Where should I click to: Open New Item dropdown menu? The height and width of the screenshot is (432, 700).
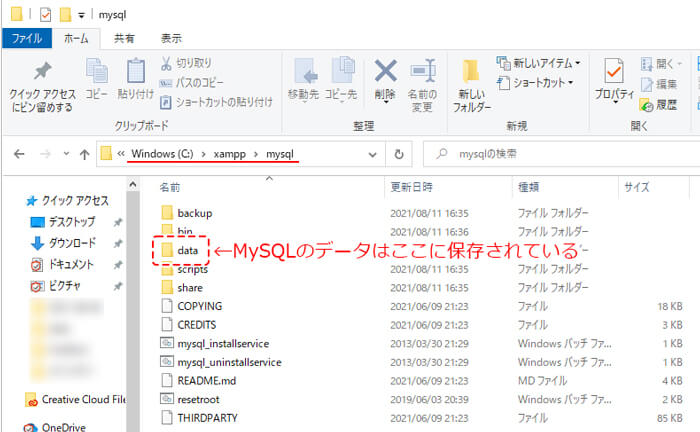tap(538, 63)
